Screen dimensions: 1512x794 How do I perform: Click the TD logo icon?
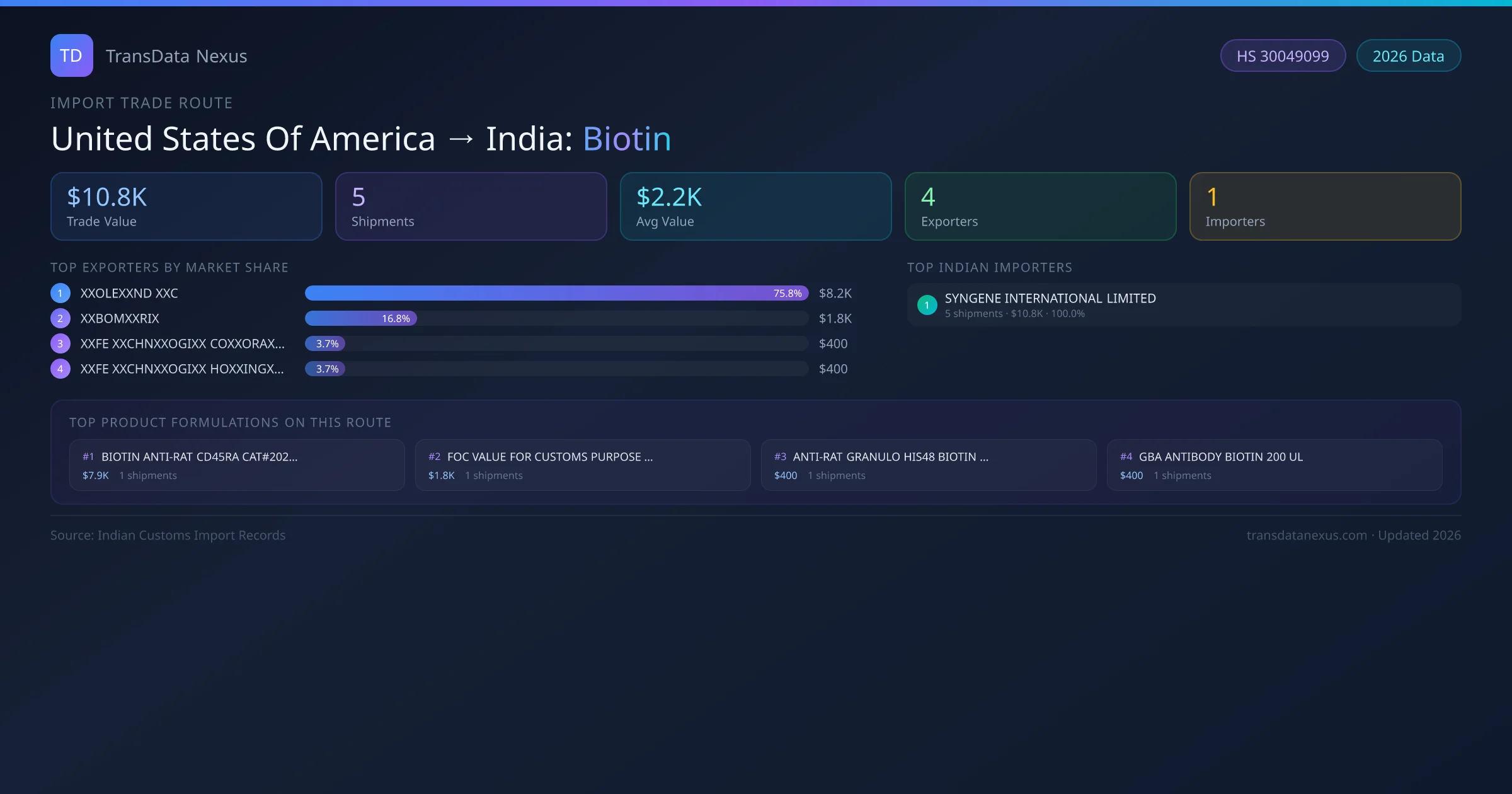71,55
